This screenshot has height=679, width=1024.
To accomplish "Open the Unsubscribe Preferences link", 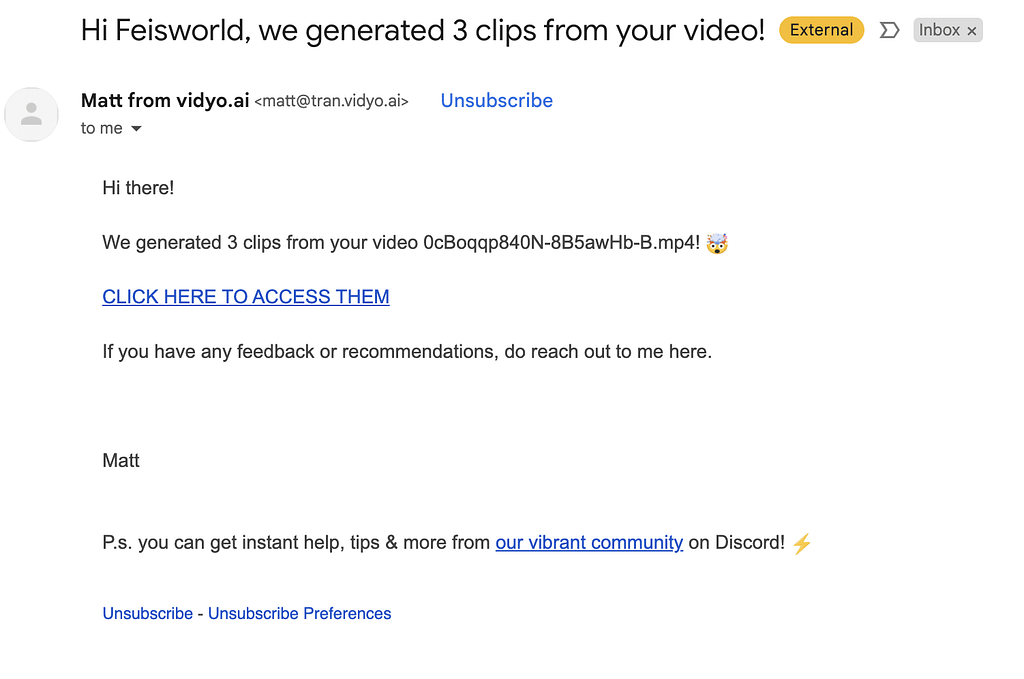I will pos(300,614).
